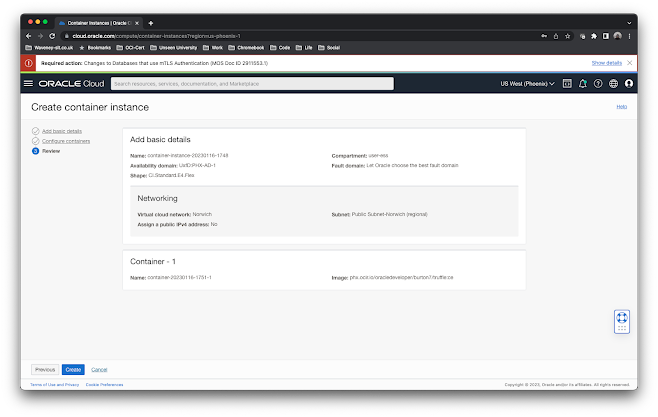658x417 pixels.
Task: Open the Help link
Action: pyautogui.click(x=621, y=107)
